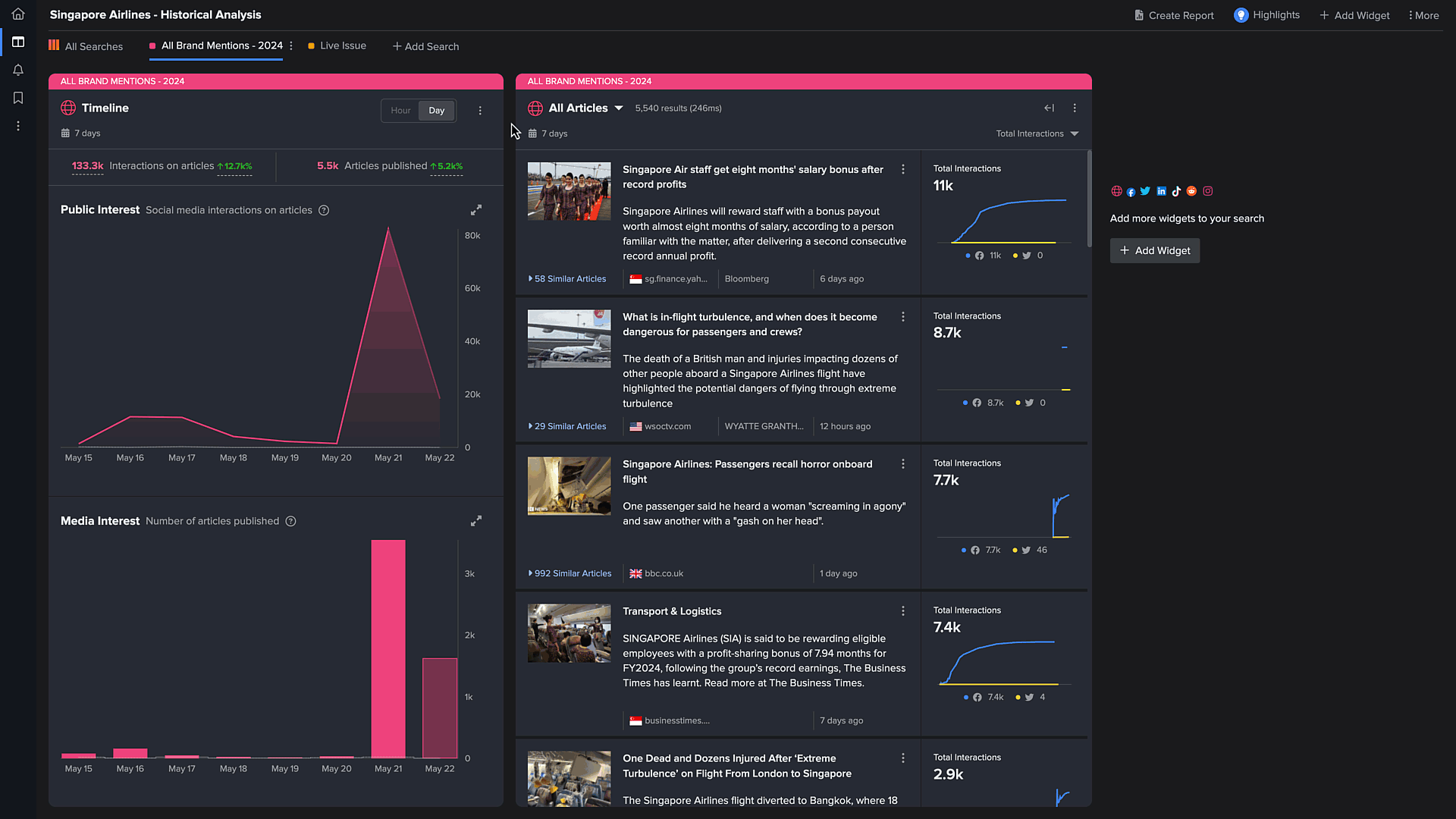Open in-flight turbulence article headline
The image size is (1456, 819).
pyautogui.click(x=749, y=325)
